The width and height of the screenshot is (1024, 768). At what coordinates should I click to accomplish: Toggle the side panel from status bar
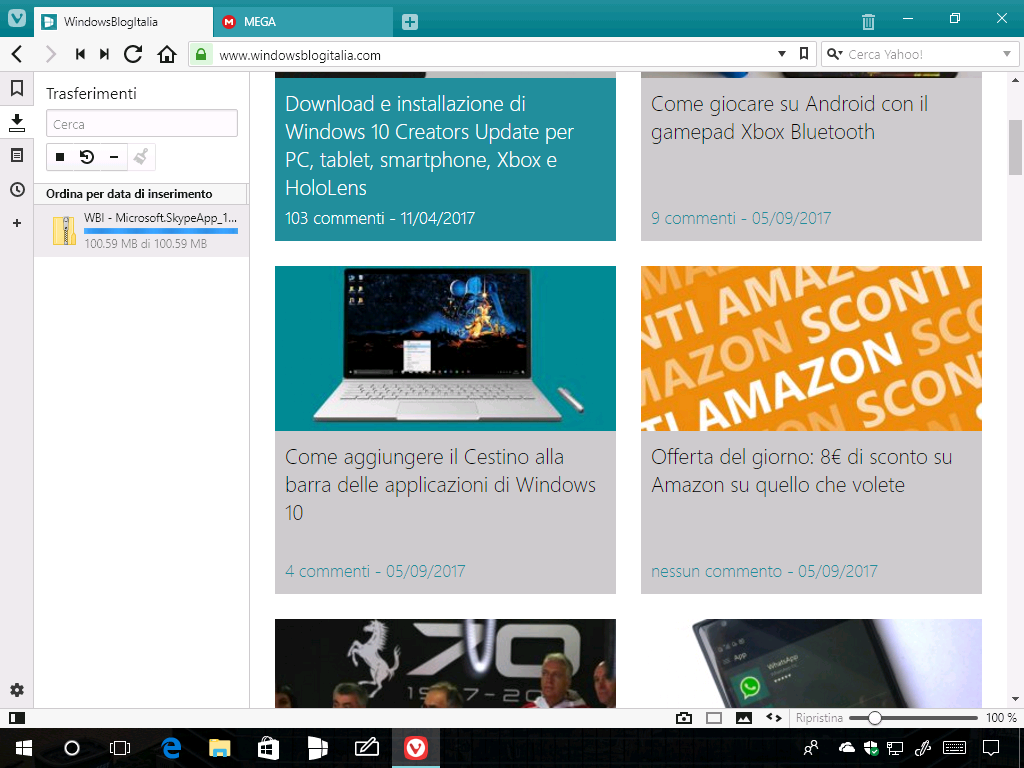pos(17,718)
